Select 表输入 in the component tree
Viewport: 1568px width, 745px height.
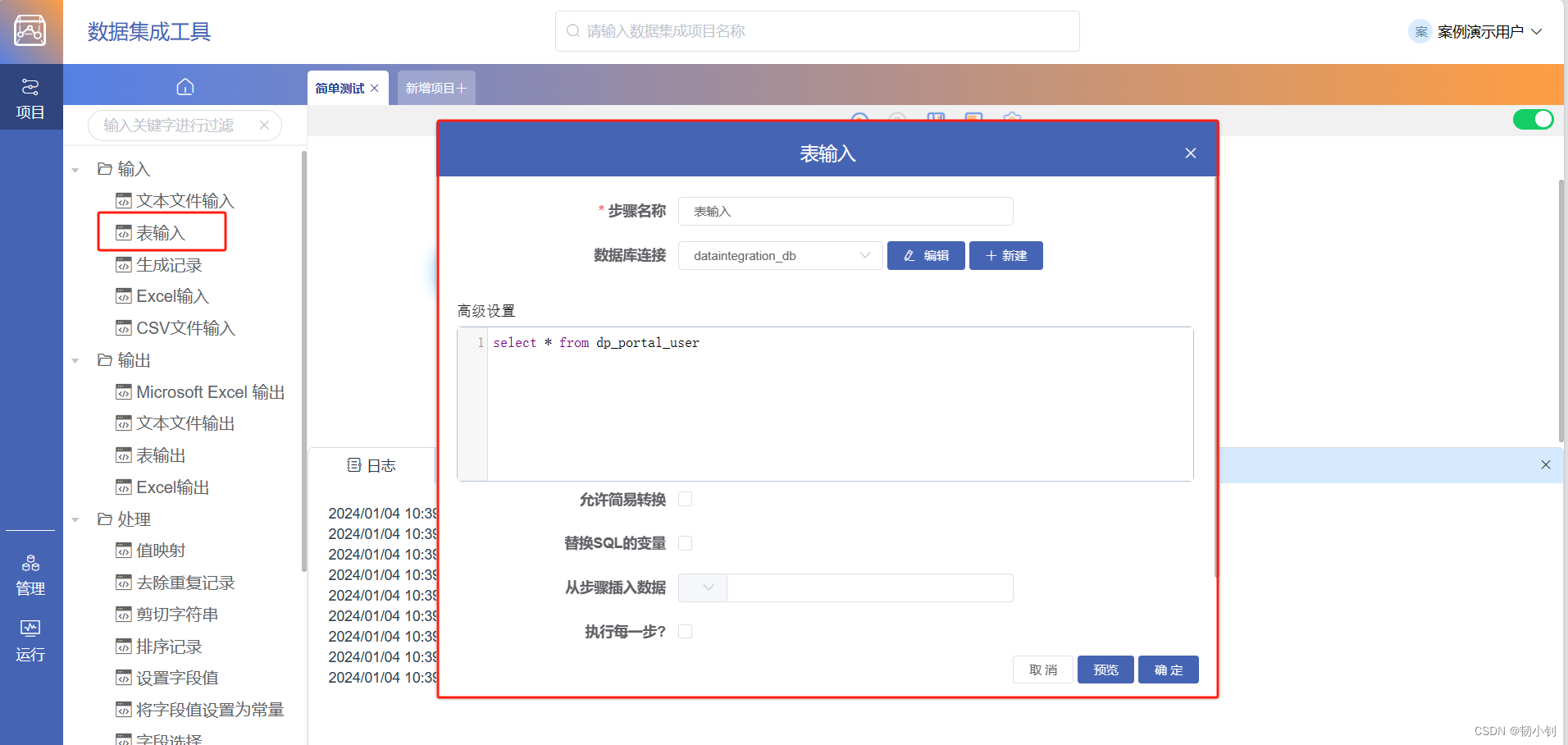coord(151,233)
